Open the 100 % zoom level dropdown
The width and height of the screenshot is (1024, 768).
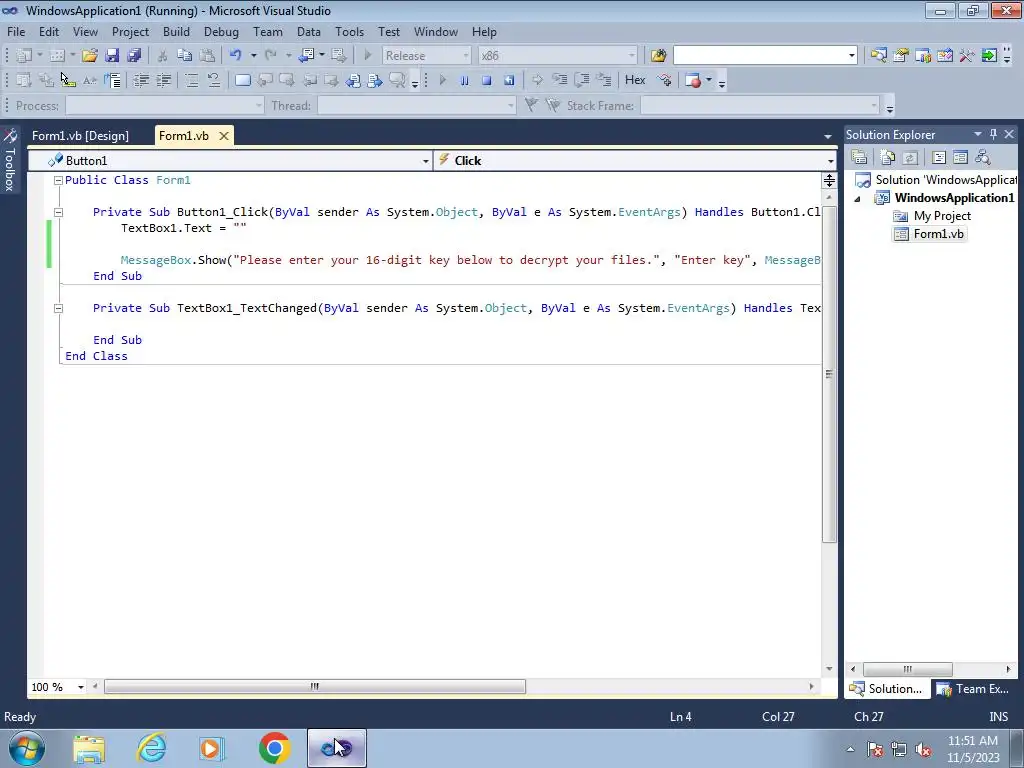[81, 687]
